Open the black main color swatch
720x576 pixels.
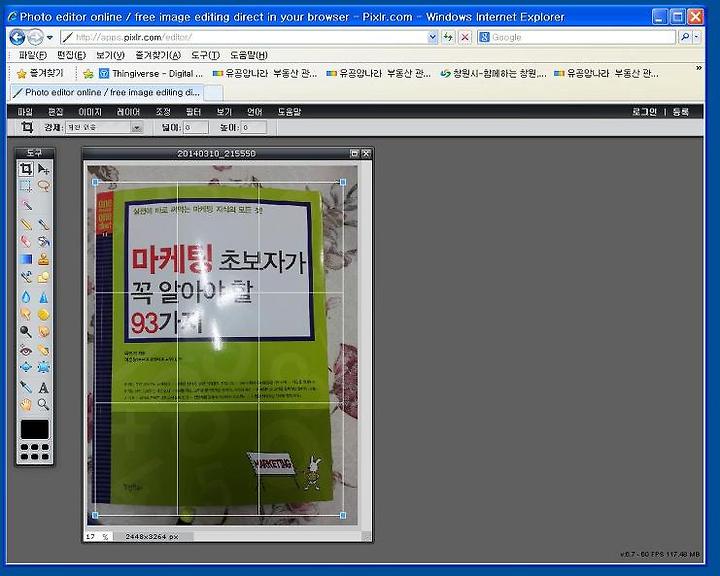[x=34, y=429]
